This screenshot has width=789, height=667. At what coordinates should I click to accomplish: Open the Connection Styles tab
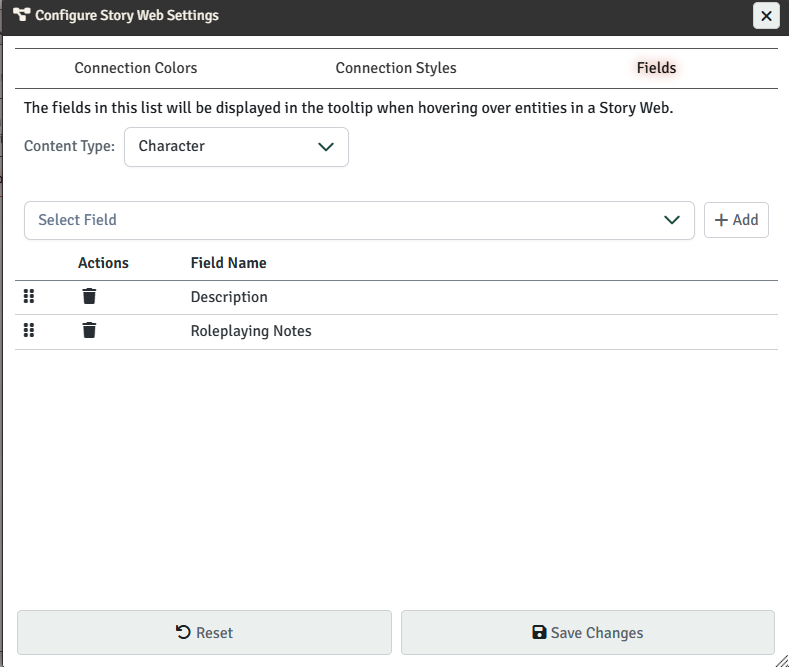pyautogui.click(x=396, y=68)
